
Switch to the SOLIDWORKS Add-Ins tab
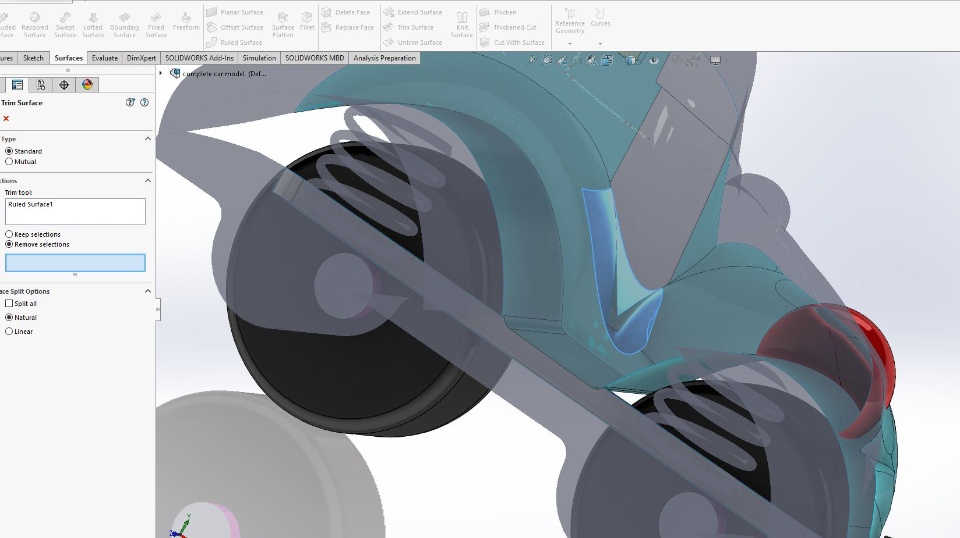pos(200,58)
